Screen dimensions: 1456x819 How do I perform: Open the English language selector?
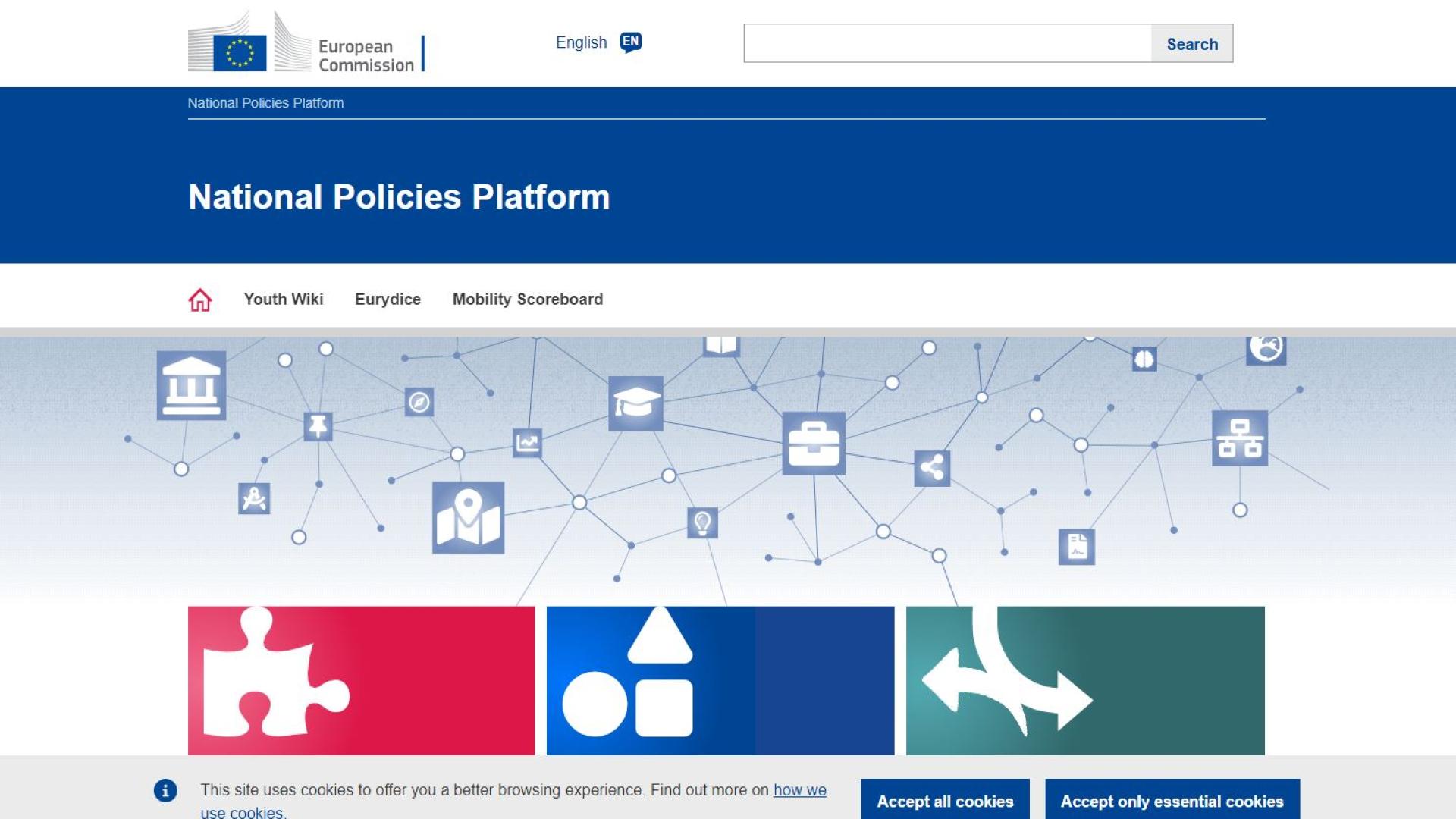582,42
